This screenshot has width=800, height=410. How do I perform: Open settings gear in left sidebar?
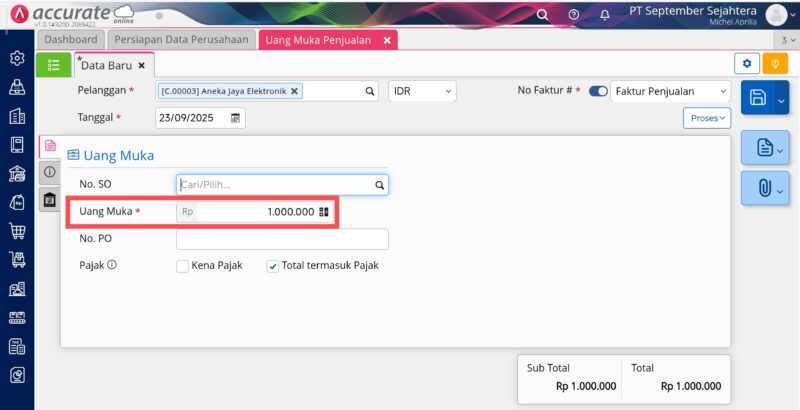pyautogui.click(x=17, y=58)
